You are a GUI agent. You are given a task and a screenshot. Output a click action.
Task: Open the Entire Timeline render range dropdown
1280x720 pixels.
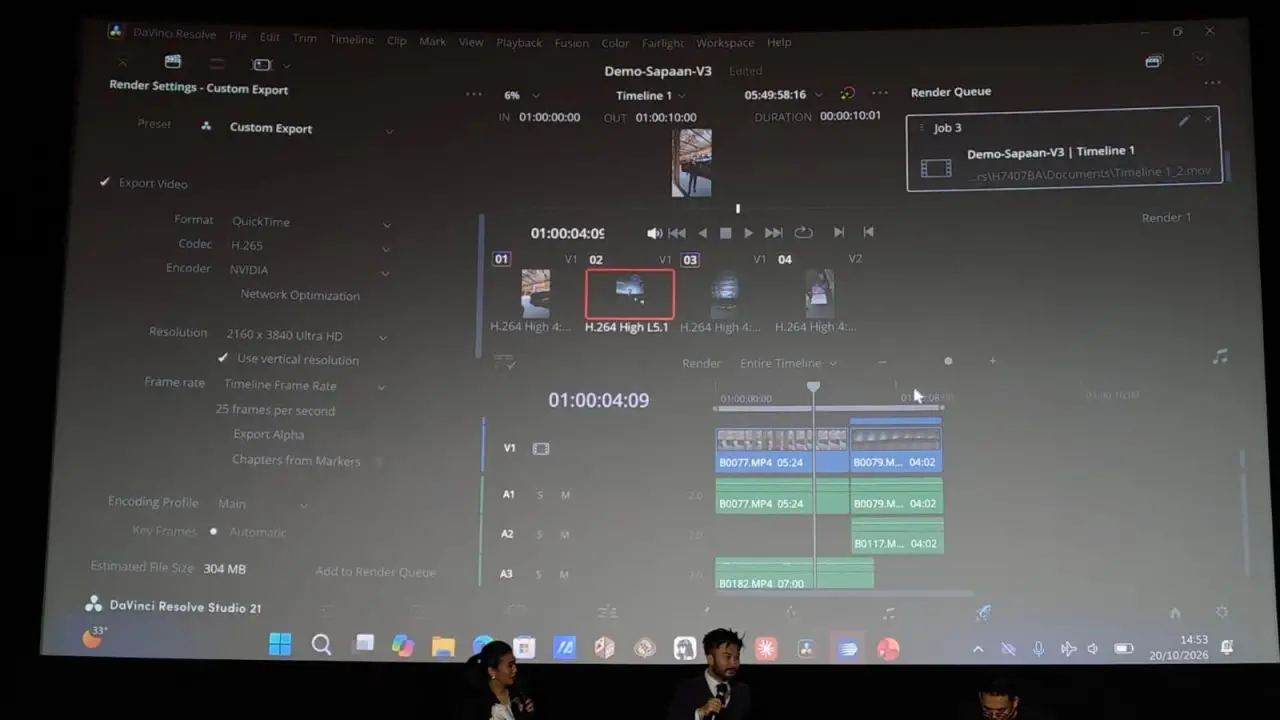[x=789, y=363]
